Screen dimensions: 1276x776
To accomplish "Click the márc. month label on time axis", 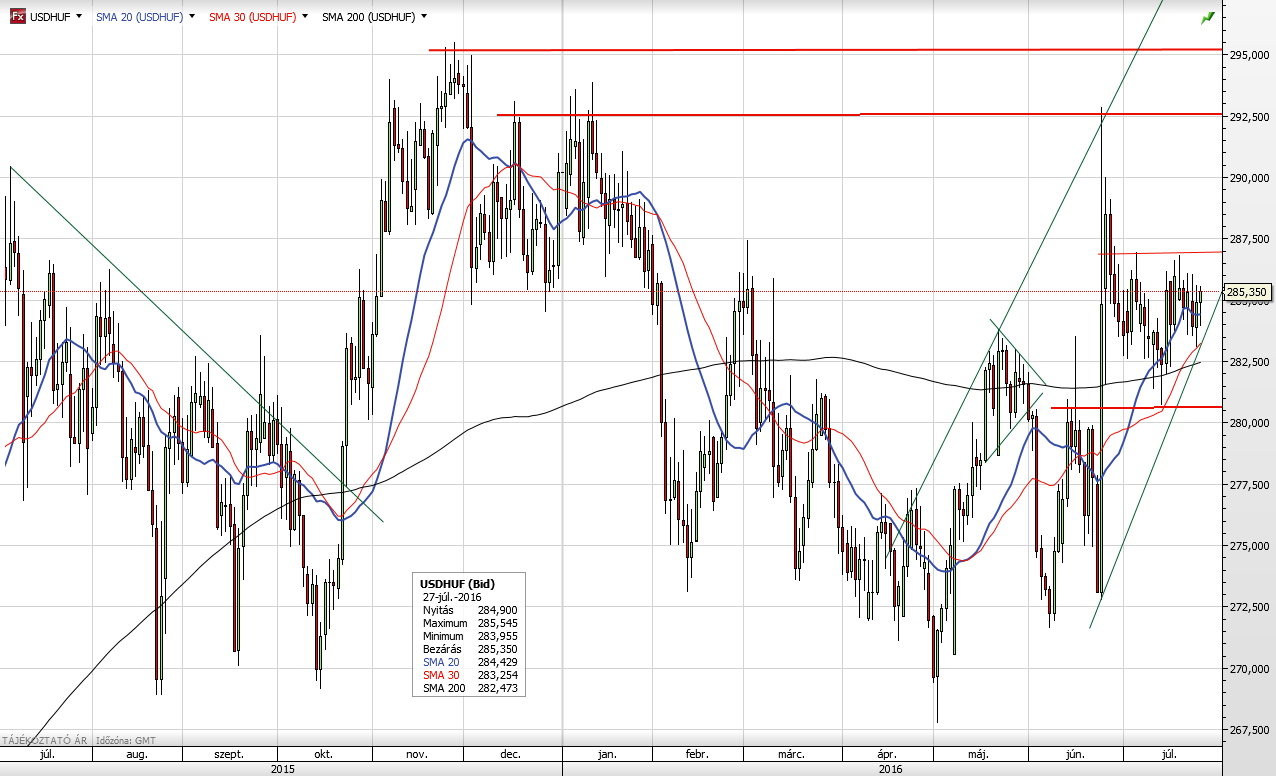I will point(793,755).
